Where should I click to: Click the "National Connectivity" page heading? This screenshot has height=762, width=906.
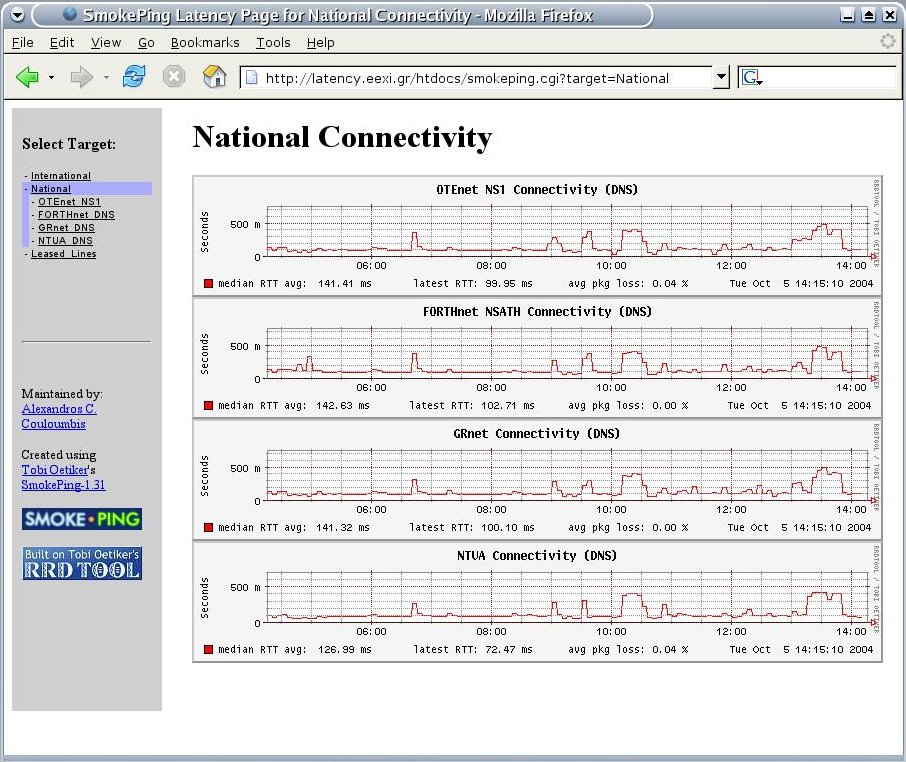point(343,137)
